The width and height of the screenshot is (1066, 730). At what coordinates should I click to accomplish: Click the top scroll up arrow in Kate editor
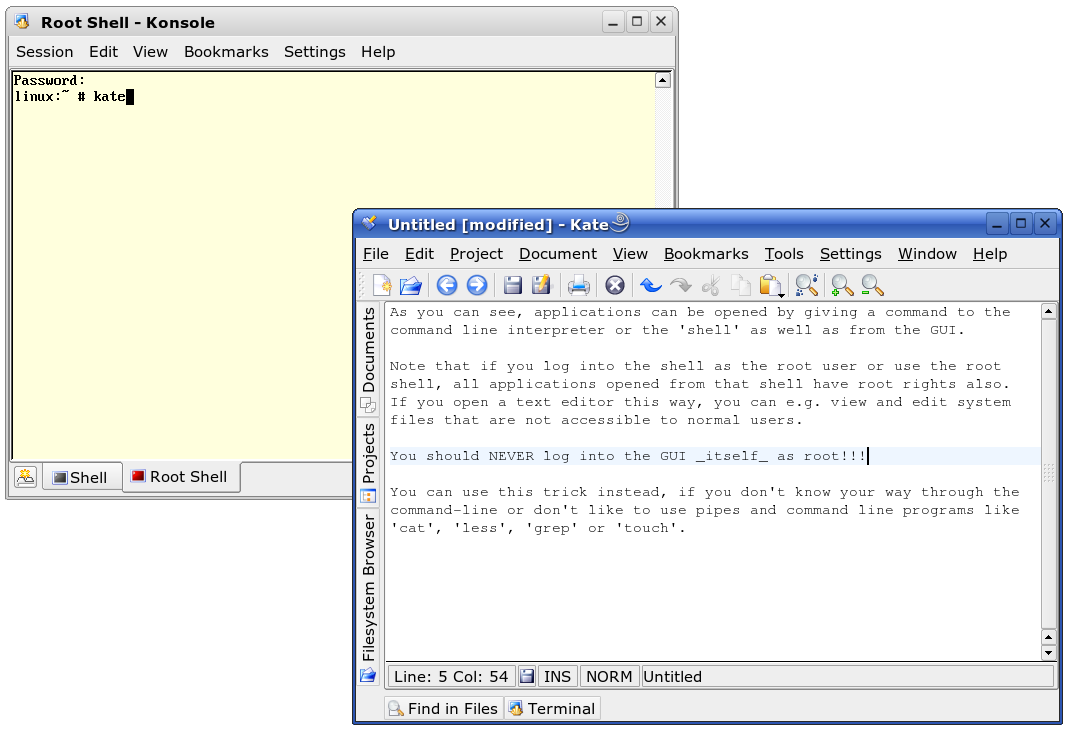(x=1048, y=312)
